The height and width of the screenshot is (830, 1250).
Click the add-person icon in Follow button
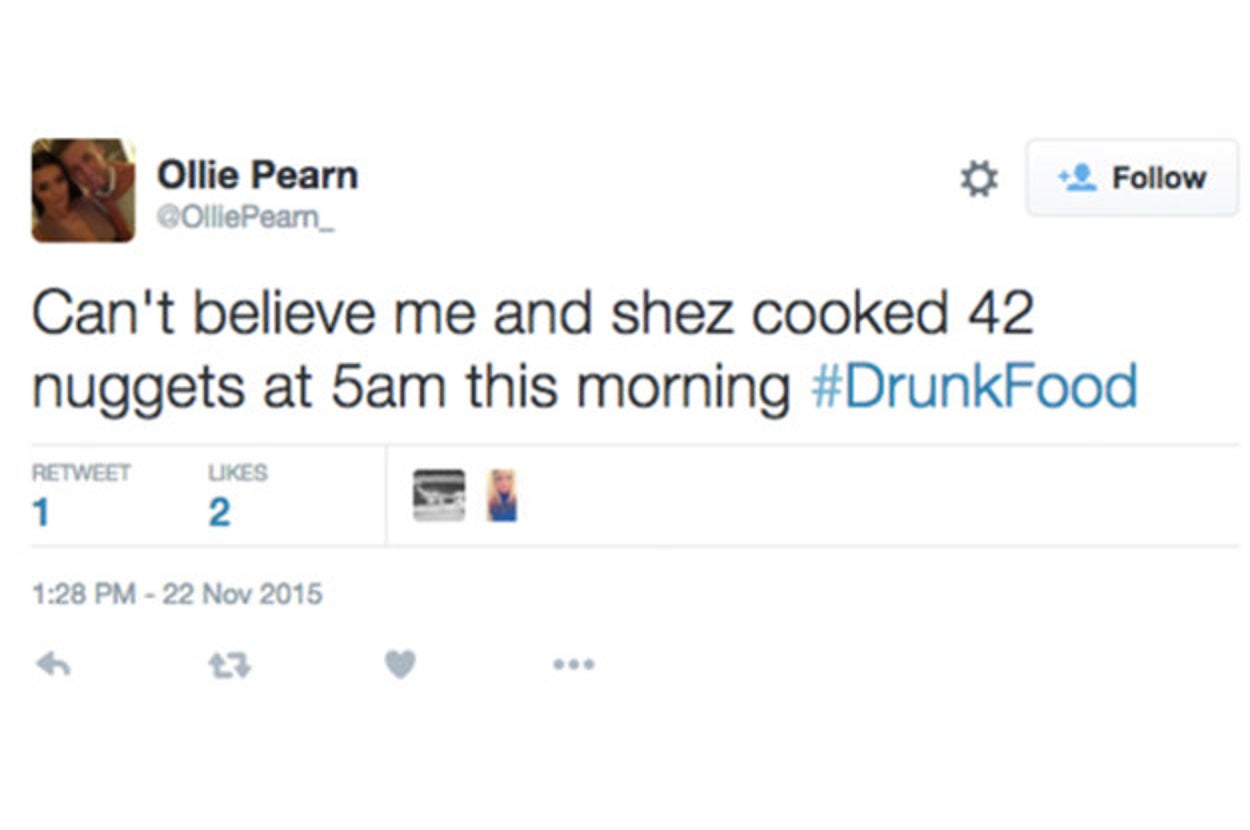coord(1075,178)
